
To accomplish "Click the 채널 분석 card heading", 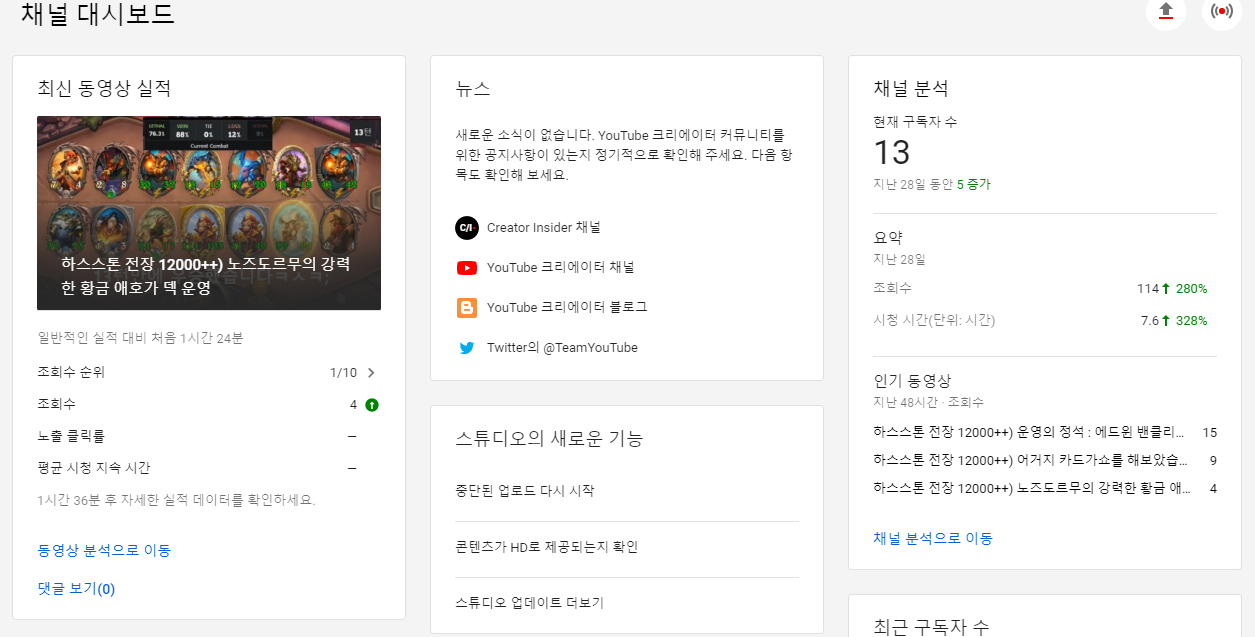I will (910, 88).
